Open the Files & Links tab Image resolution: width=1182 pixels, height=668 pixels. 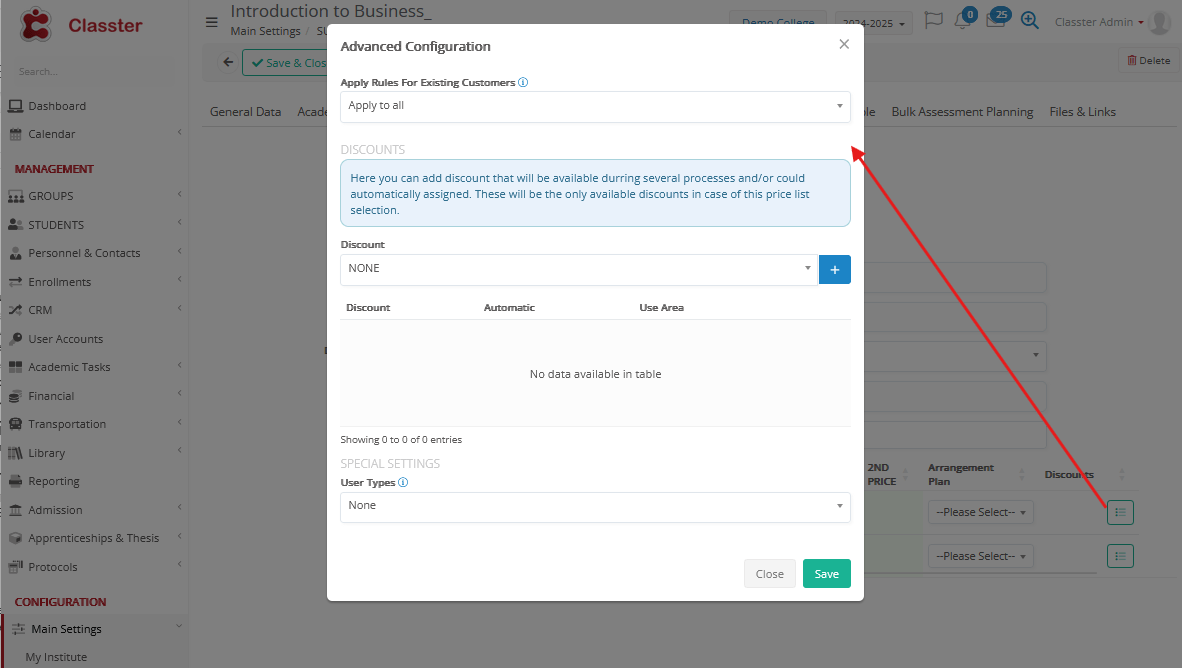[x=1082, y=112]
